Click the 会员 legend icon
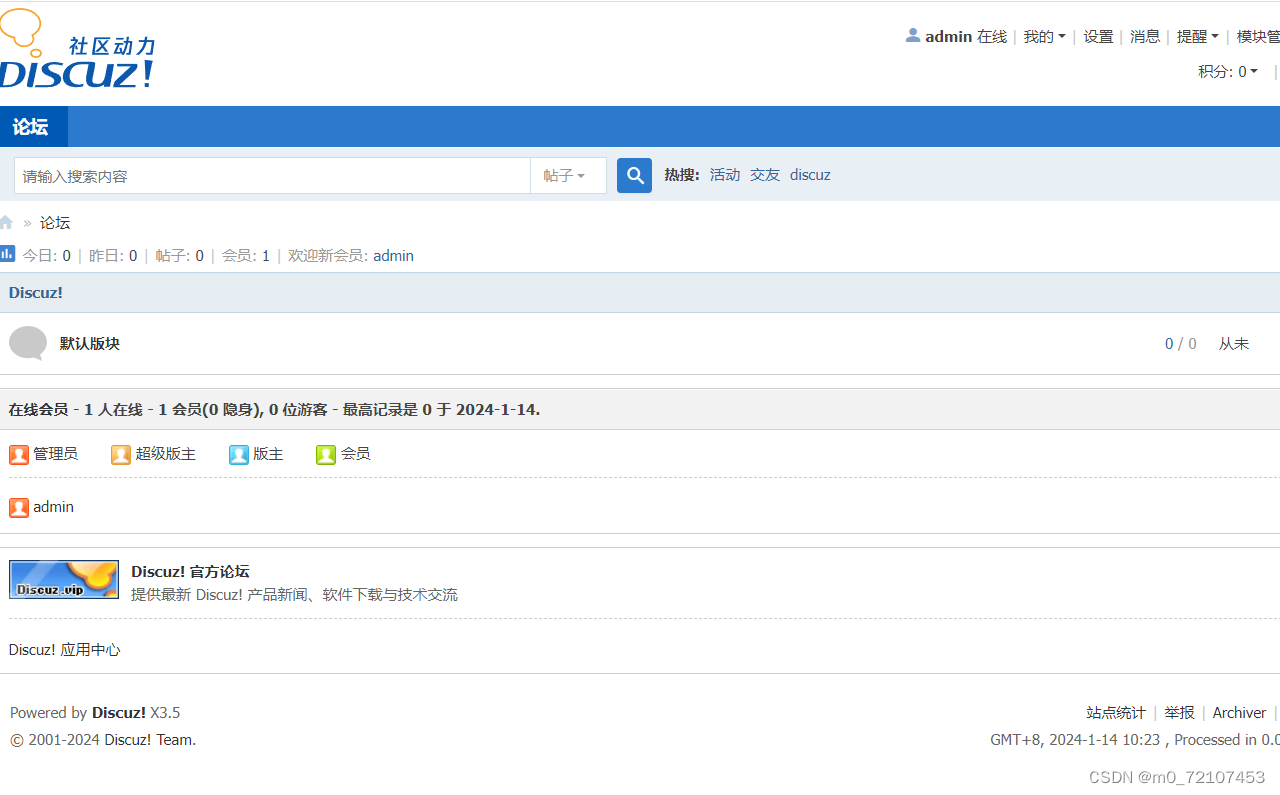Image resolution: width=1280 pixels, height=795 pixels. (x=326, y=455)
